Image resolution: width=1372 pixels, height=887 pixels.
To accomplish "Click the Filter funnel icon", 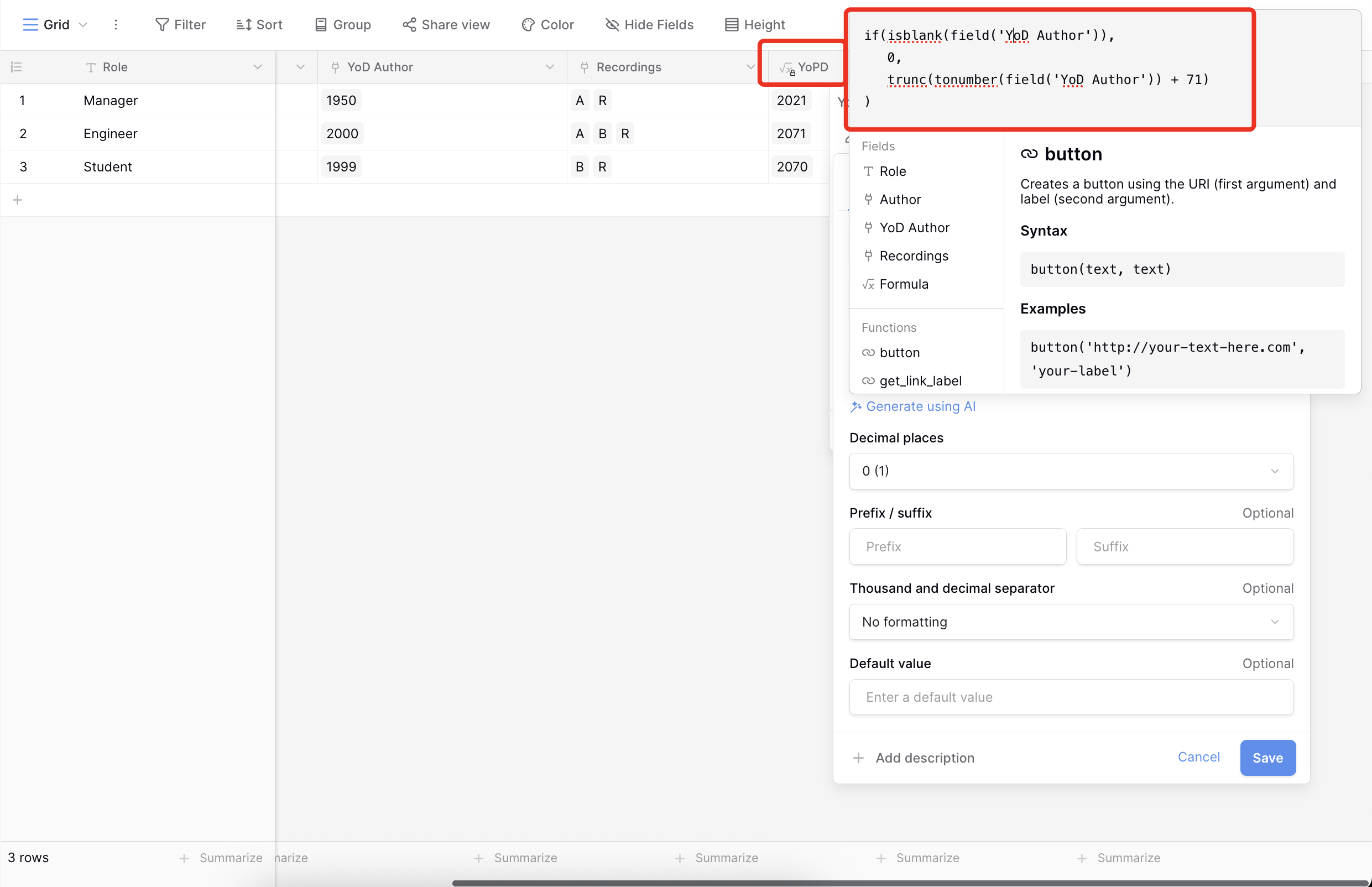I will click(162, 25).
